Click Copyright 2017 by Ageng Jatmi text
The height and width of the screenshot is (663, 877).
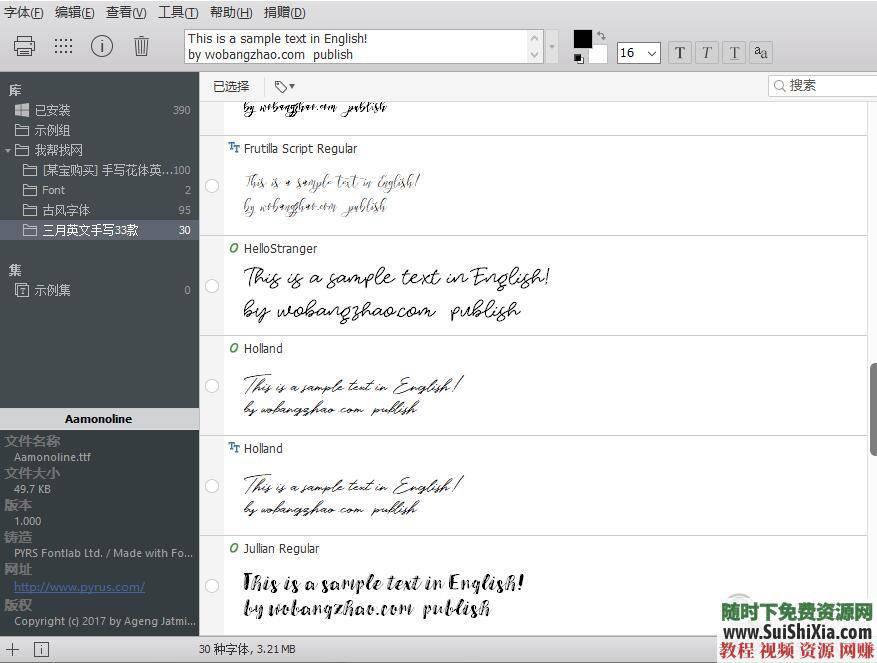point(105,621)
